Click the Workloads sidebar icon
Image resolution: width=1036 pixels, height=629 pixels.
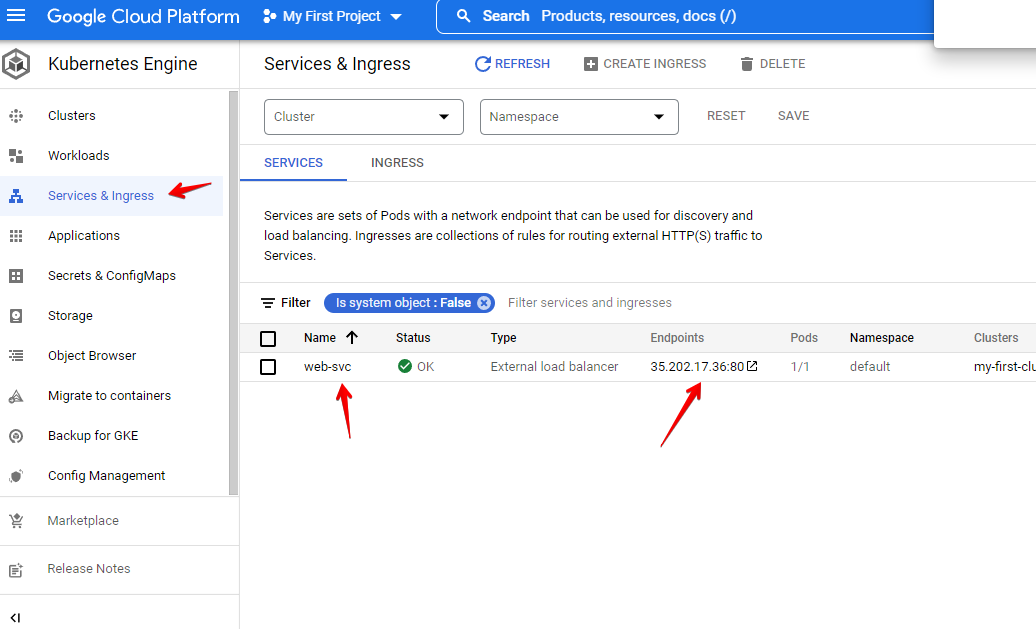16,156
